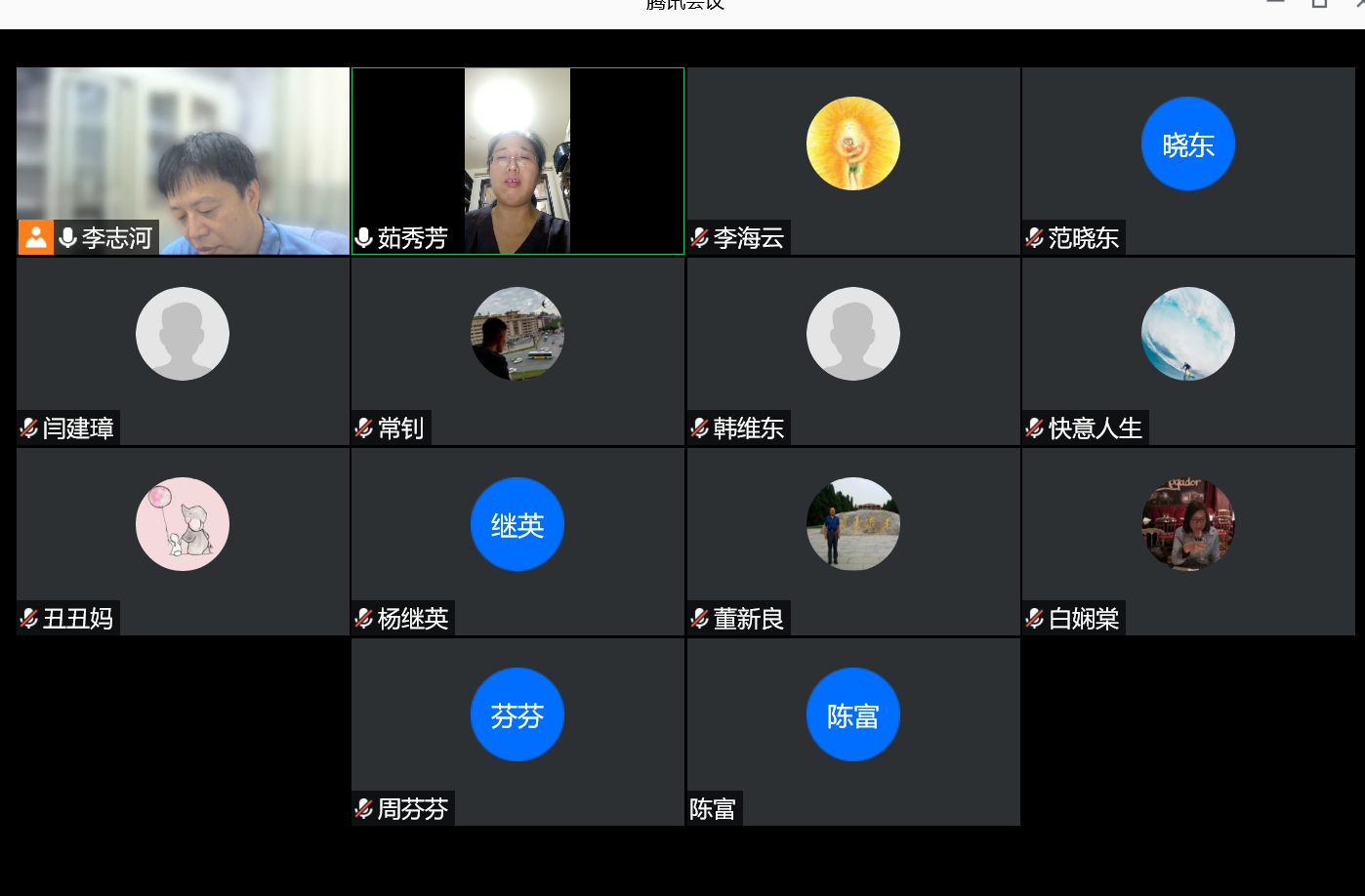The height and width of the screenshot is (896, 1365).
Task: Click the orange host icon beside 李志河
Action: click(36, 237)
